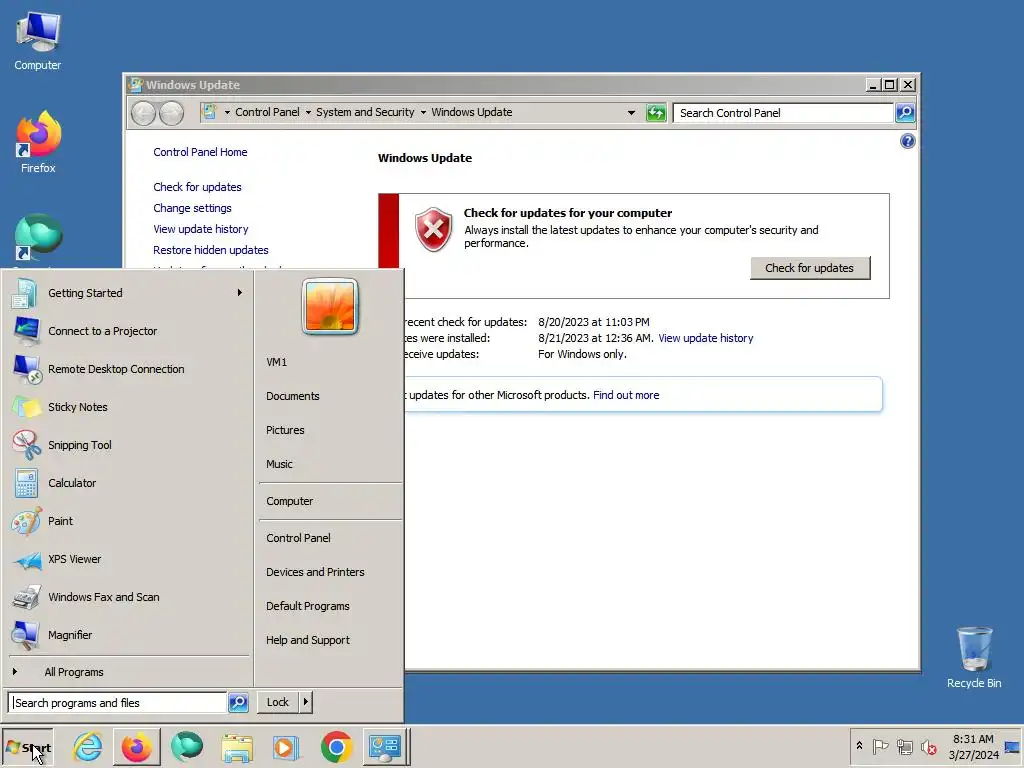Expand the arrow after System and Security
Screen dimensions: 1024x768
coord(423,112)
